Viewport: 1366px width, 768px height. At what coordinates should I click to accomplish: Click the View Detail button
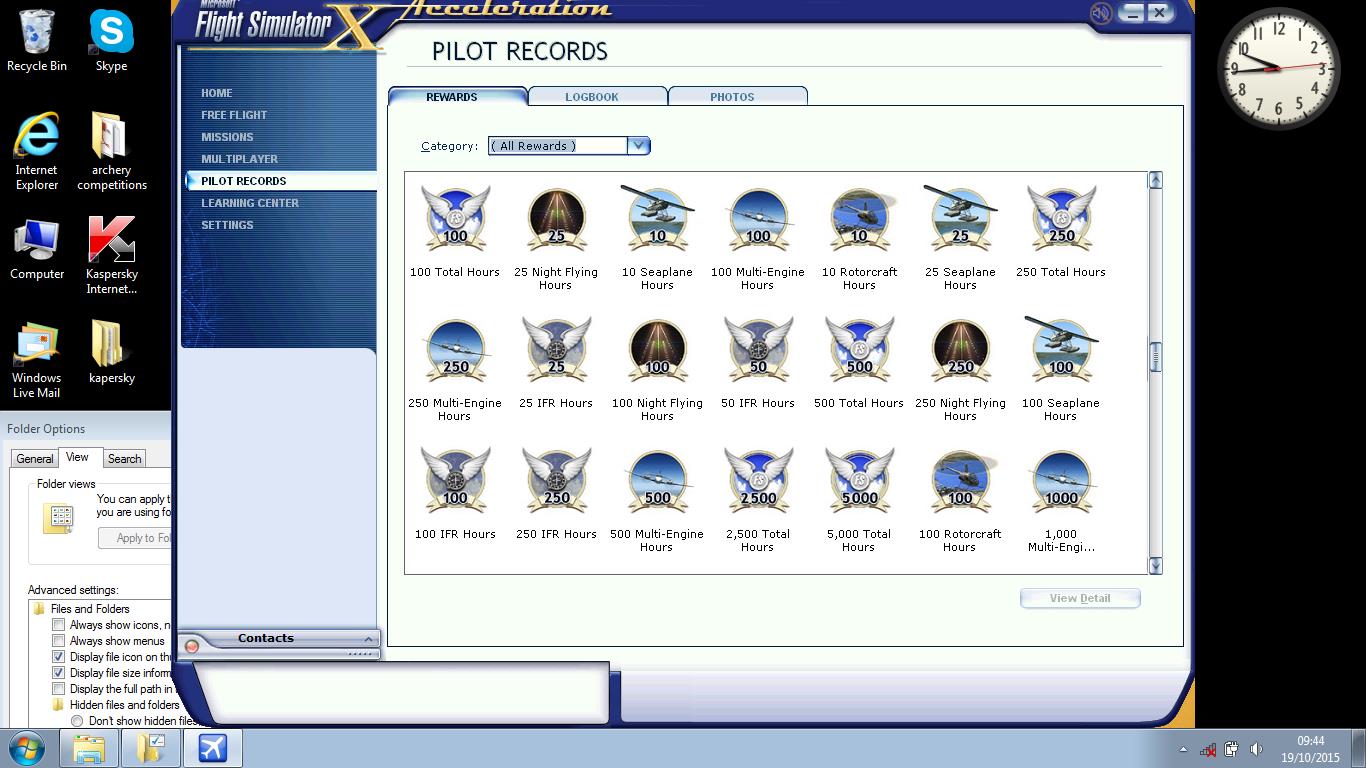pos(1080,598)
